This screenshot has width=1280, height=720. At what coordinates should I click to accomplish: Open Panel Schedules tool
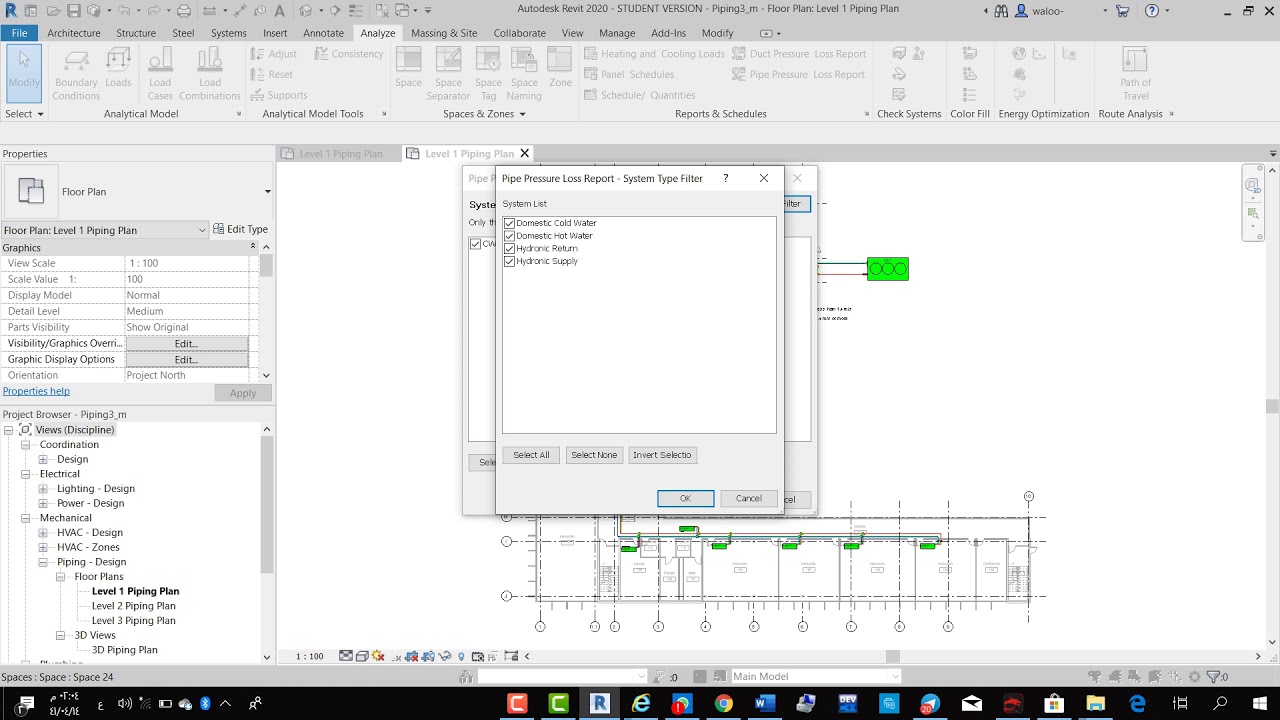[629, 75]
